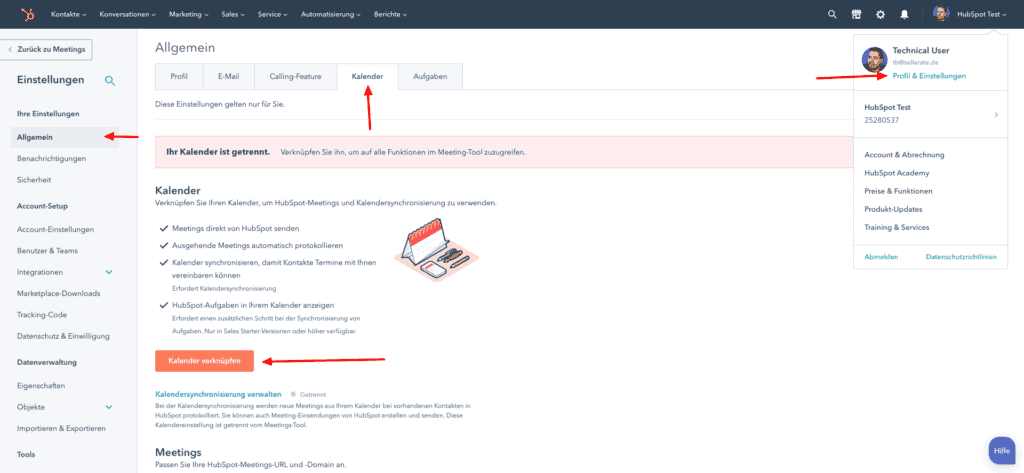The height and width of the screenshot is (473, 1024).
Task: Open the Sales menu
Action: coord(233,14)
